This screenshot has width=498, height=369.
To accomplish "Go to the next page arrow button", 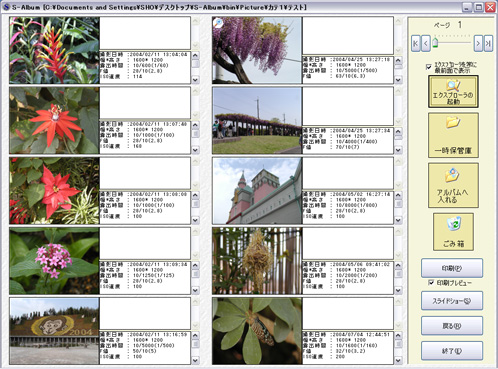I will pos(478,43).
